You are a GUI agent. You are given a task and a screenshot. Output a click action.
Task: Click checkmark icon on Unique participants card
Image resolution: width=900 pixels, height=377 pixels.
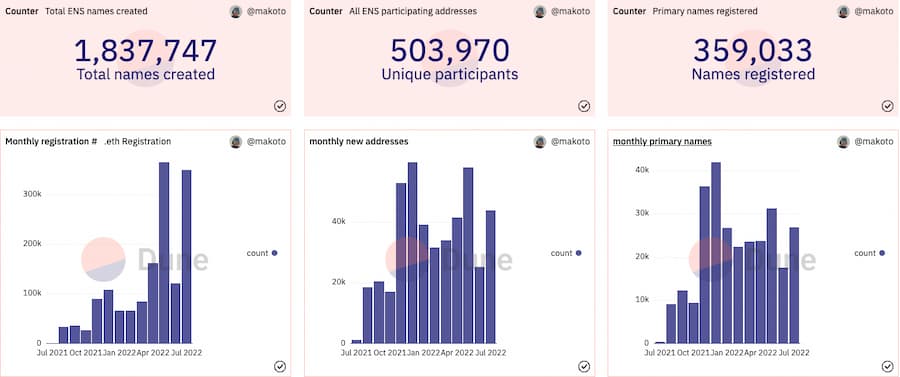tap(584, 106)
